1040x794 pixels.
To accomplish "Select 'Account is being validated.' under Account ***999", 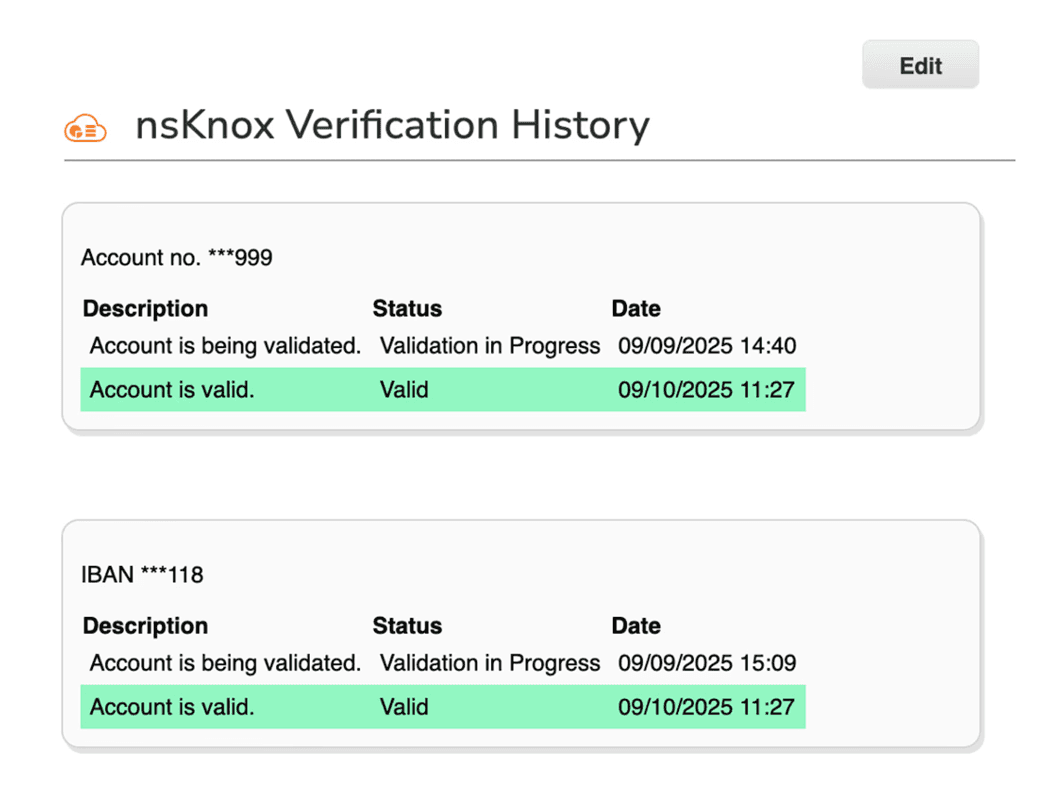I will [x=226, y=346].
